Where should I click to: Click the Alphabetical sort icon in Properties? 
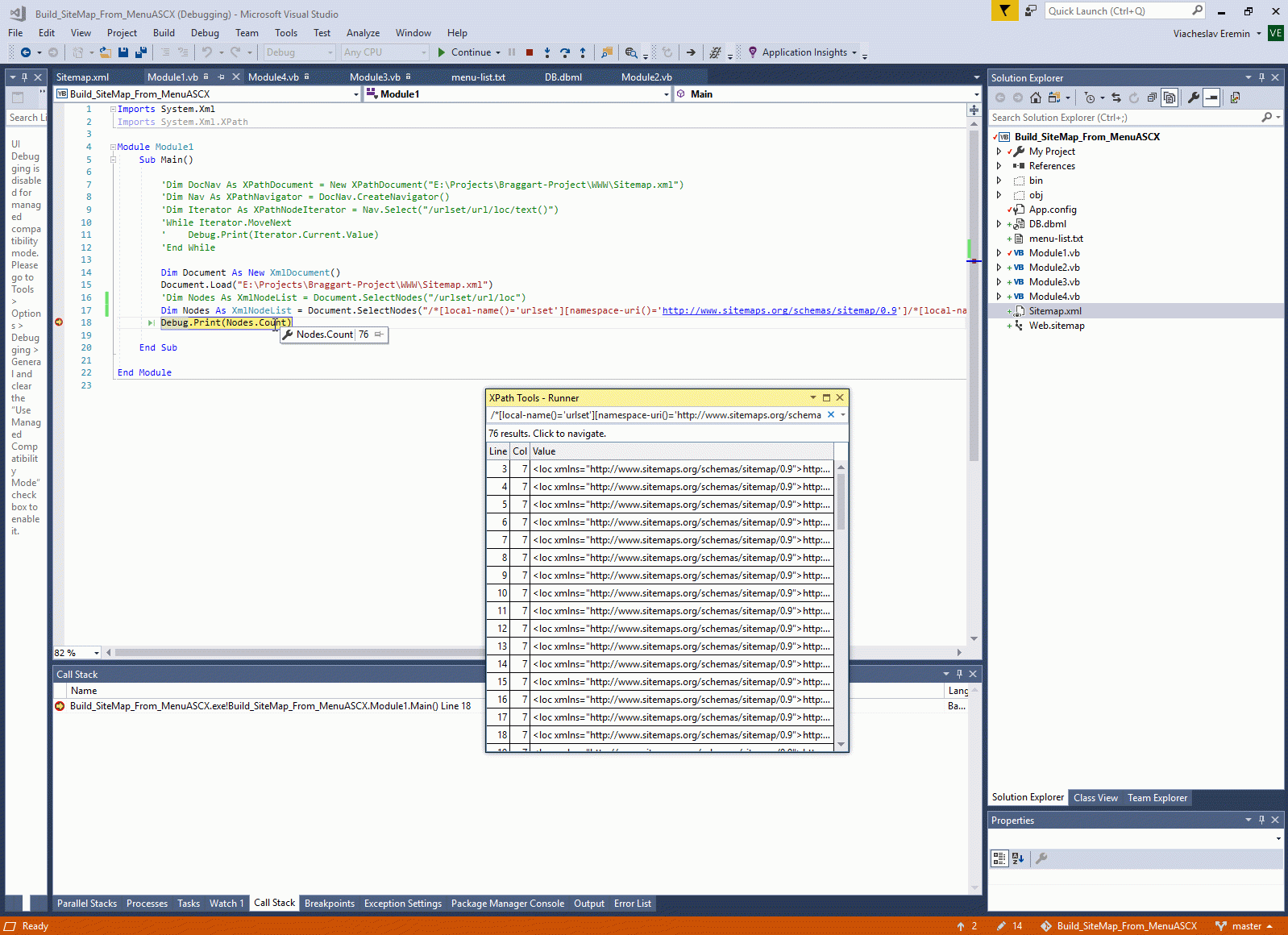pos(1018,858)
